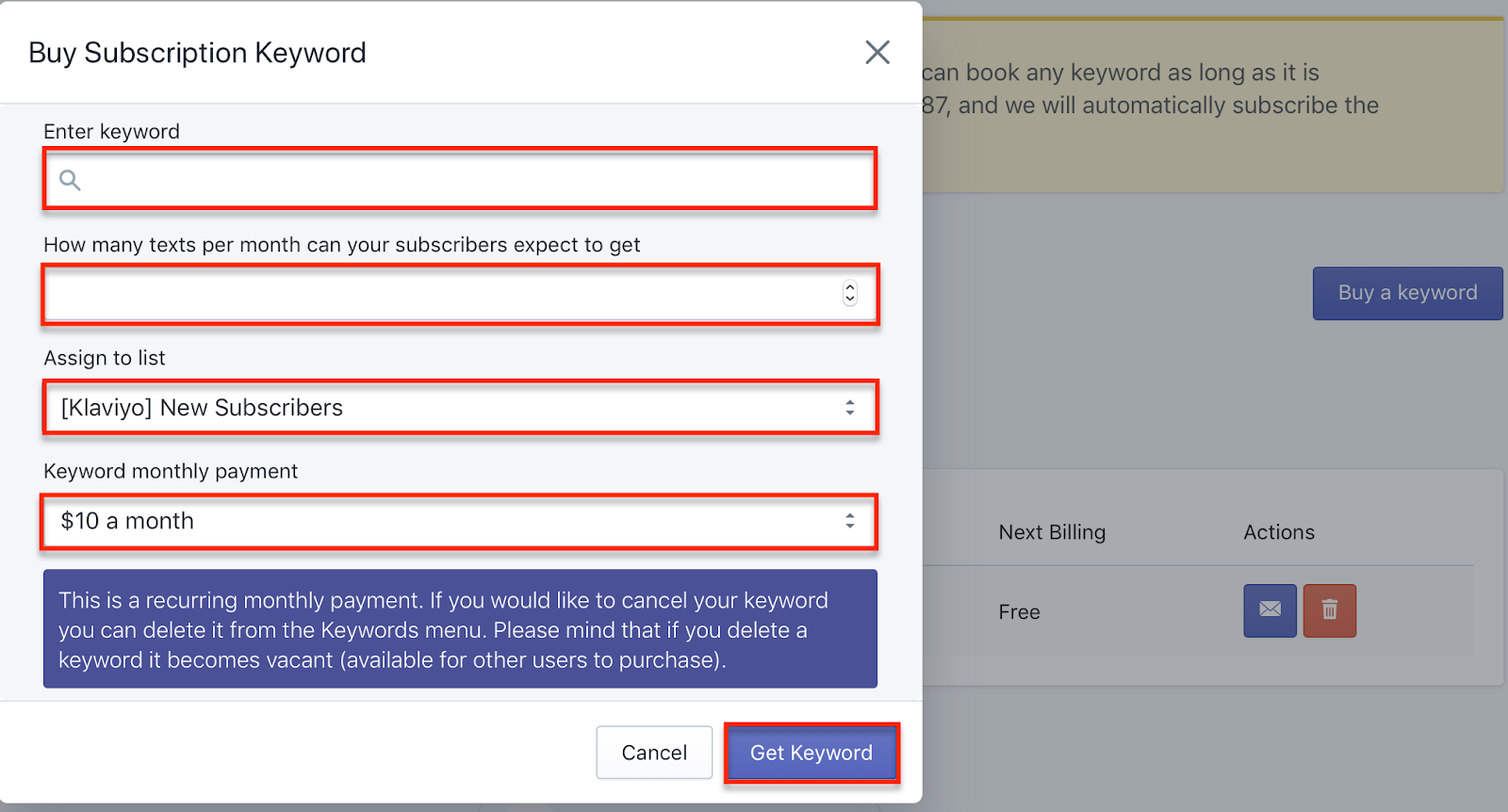Click the texts per month stepper arrows
This screenshot has width=1508, height=812.
pyautogui.click(x=850, y=294)
